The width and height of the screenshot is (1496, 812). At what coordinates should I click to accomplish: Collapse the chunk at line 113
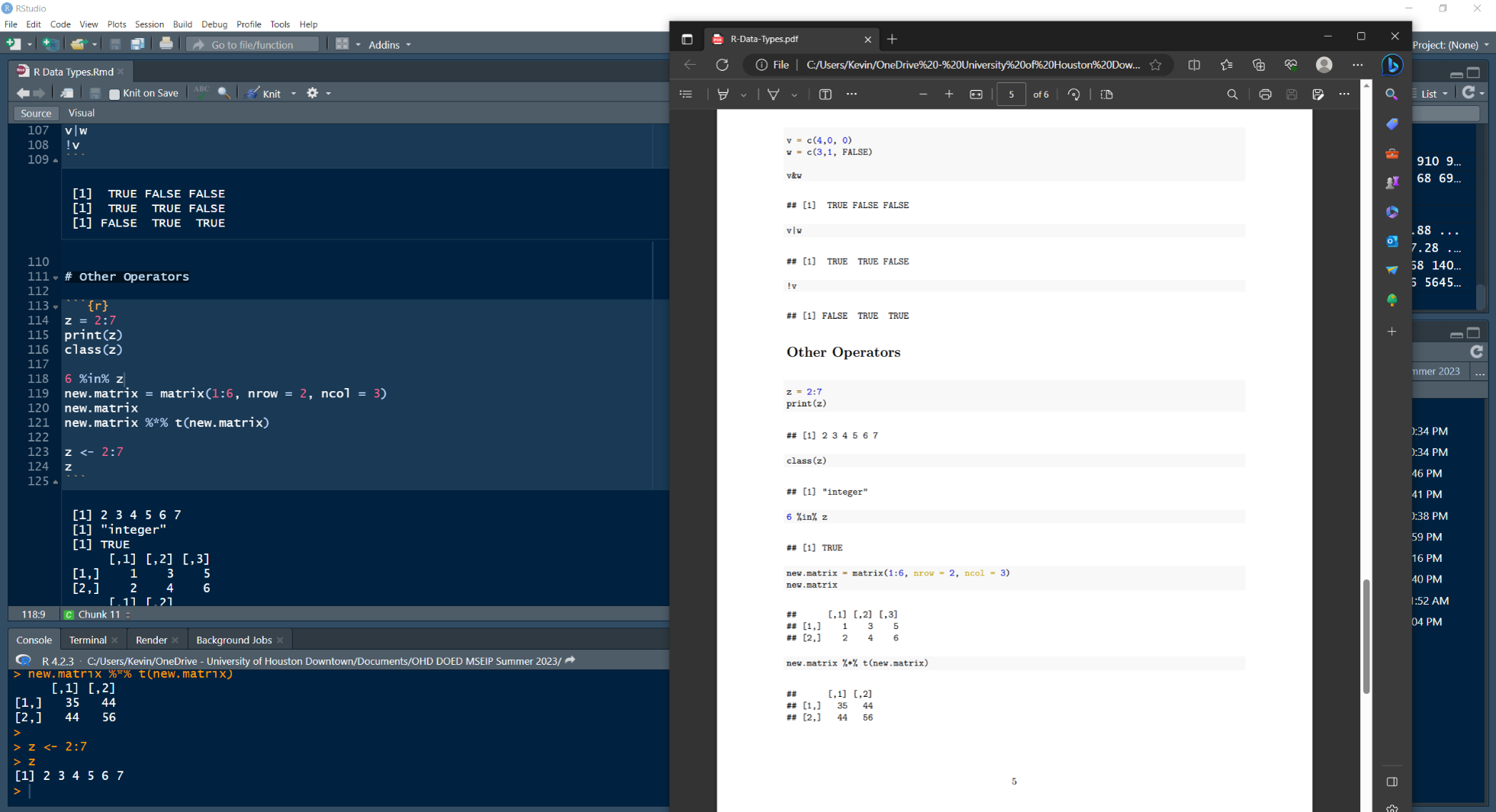56,307
